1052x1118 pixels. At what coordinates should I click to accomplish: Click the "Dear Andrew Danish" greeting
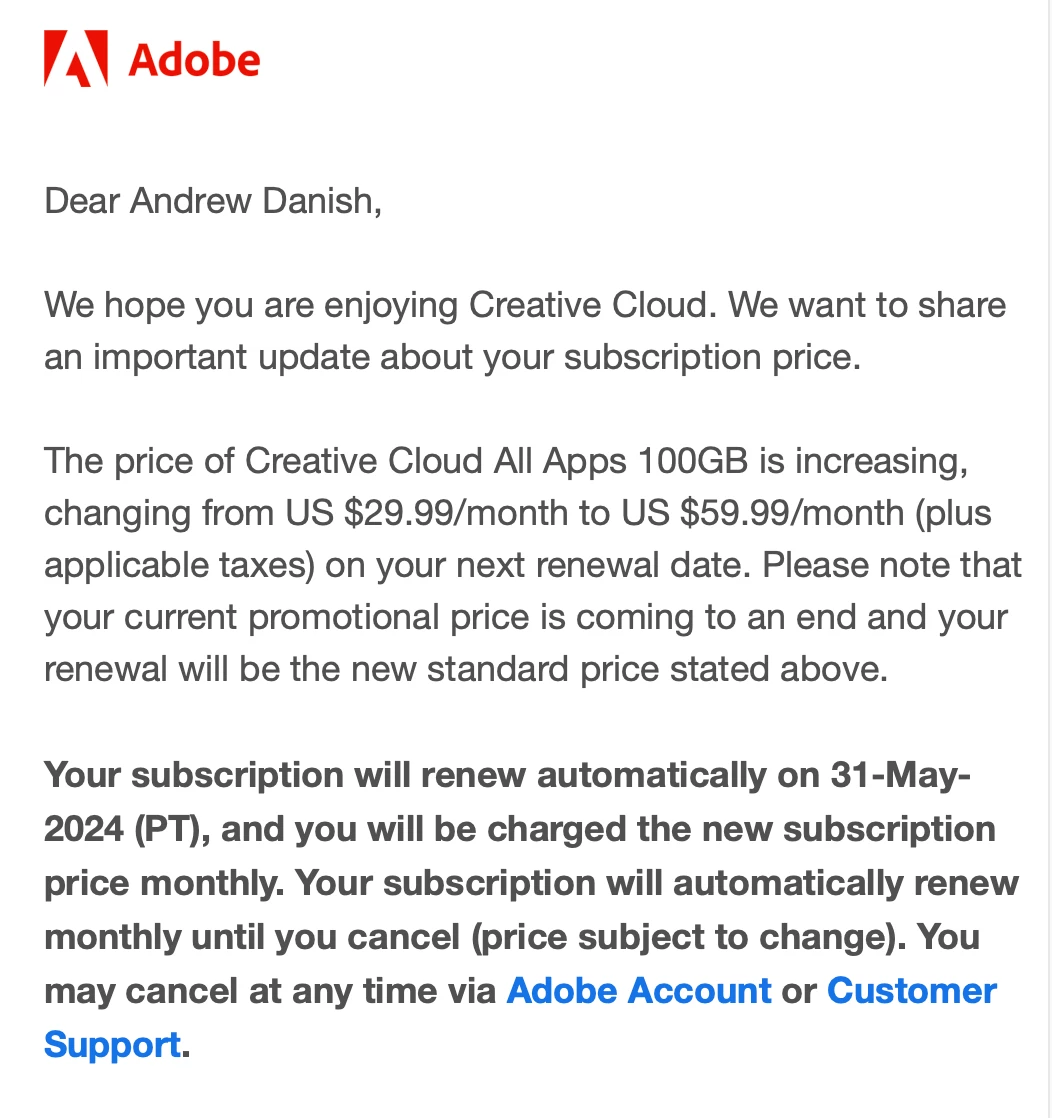pyautogui.click(x=213, y=201)
